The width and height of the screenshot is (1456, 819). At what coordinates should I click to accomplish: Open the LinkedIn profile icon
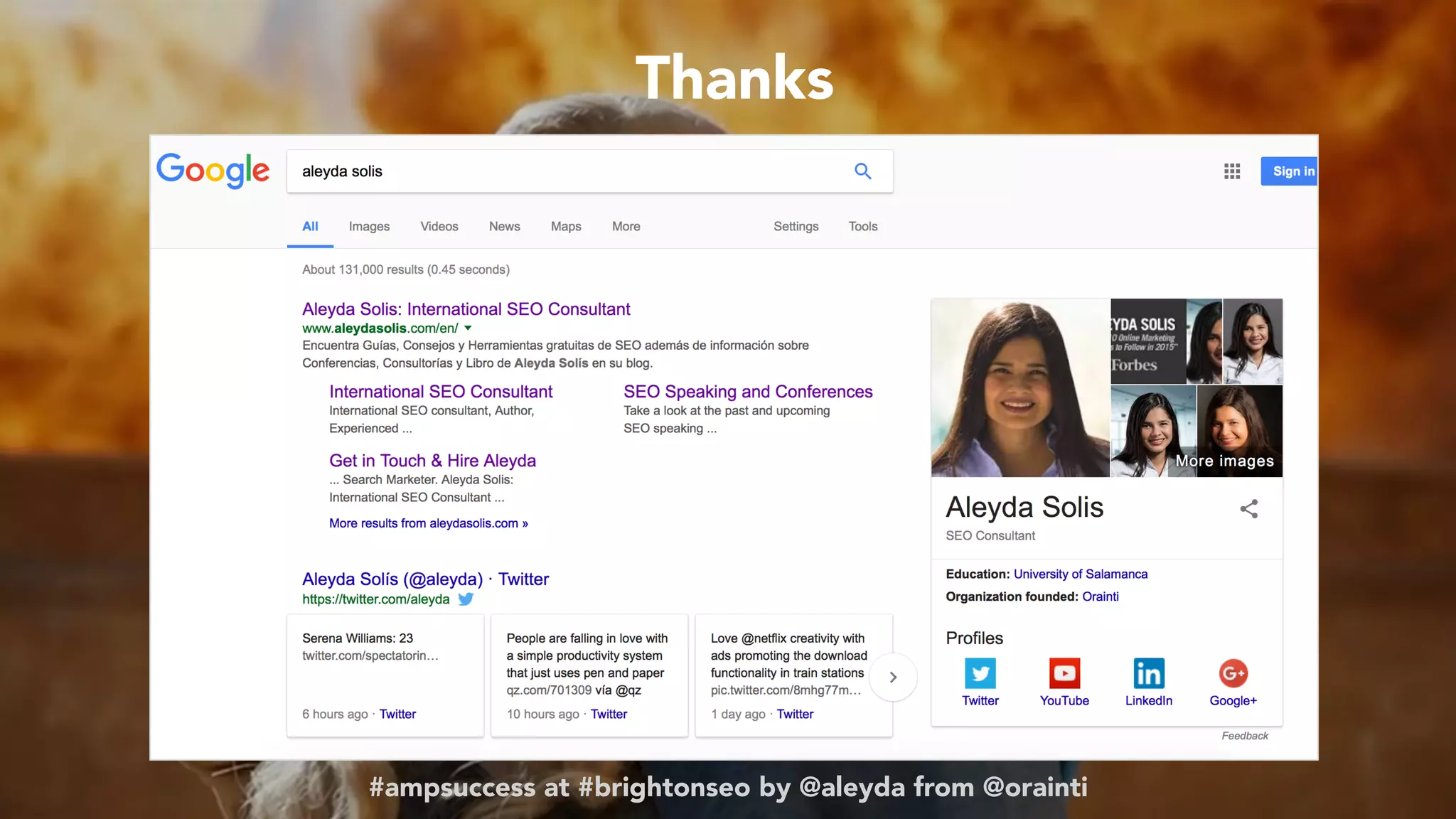coord(1149,673)
